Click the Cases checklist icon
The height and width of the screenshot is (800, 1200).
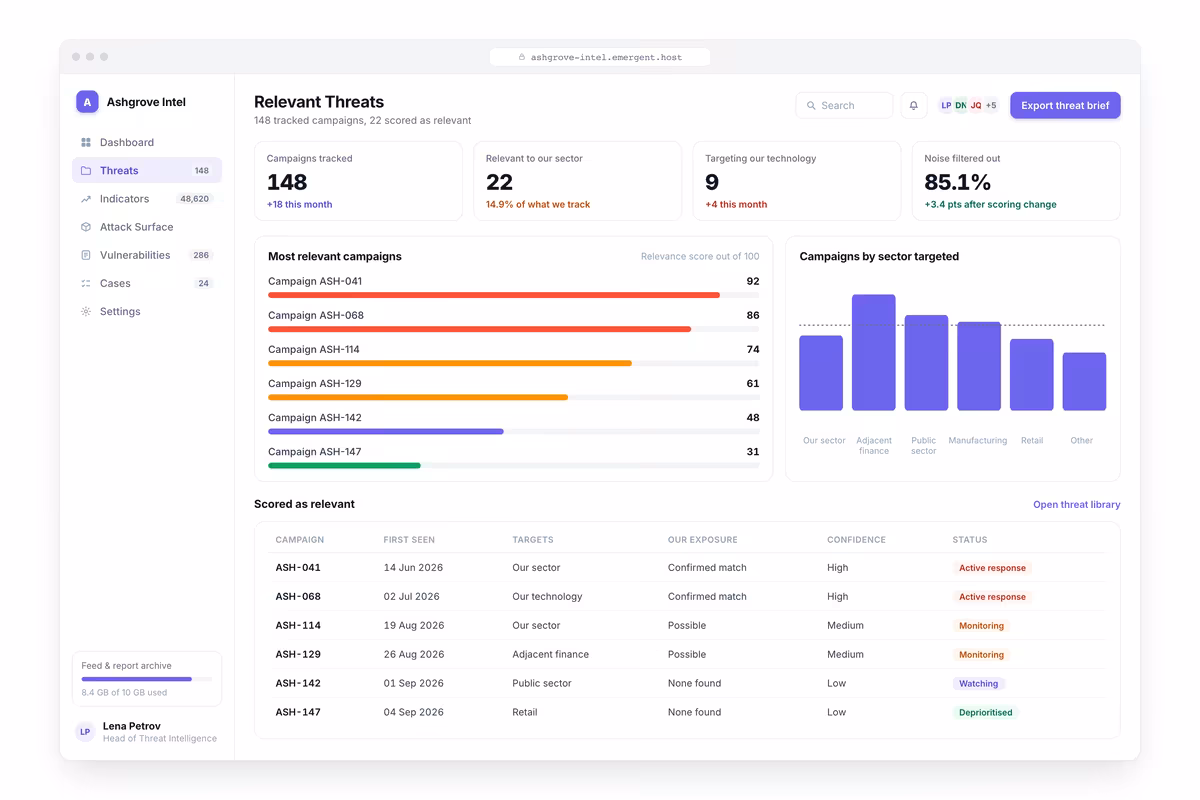[x=86, y=283]
